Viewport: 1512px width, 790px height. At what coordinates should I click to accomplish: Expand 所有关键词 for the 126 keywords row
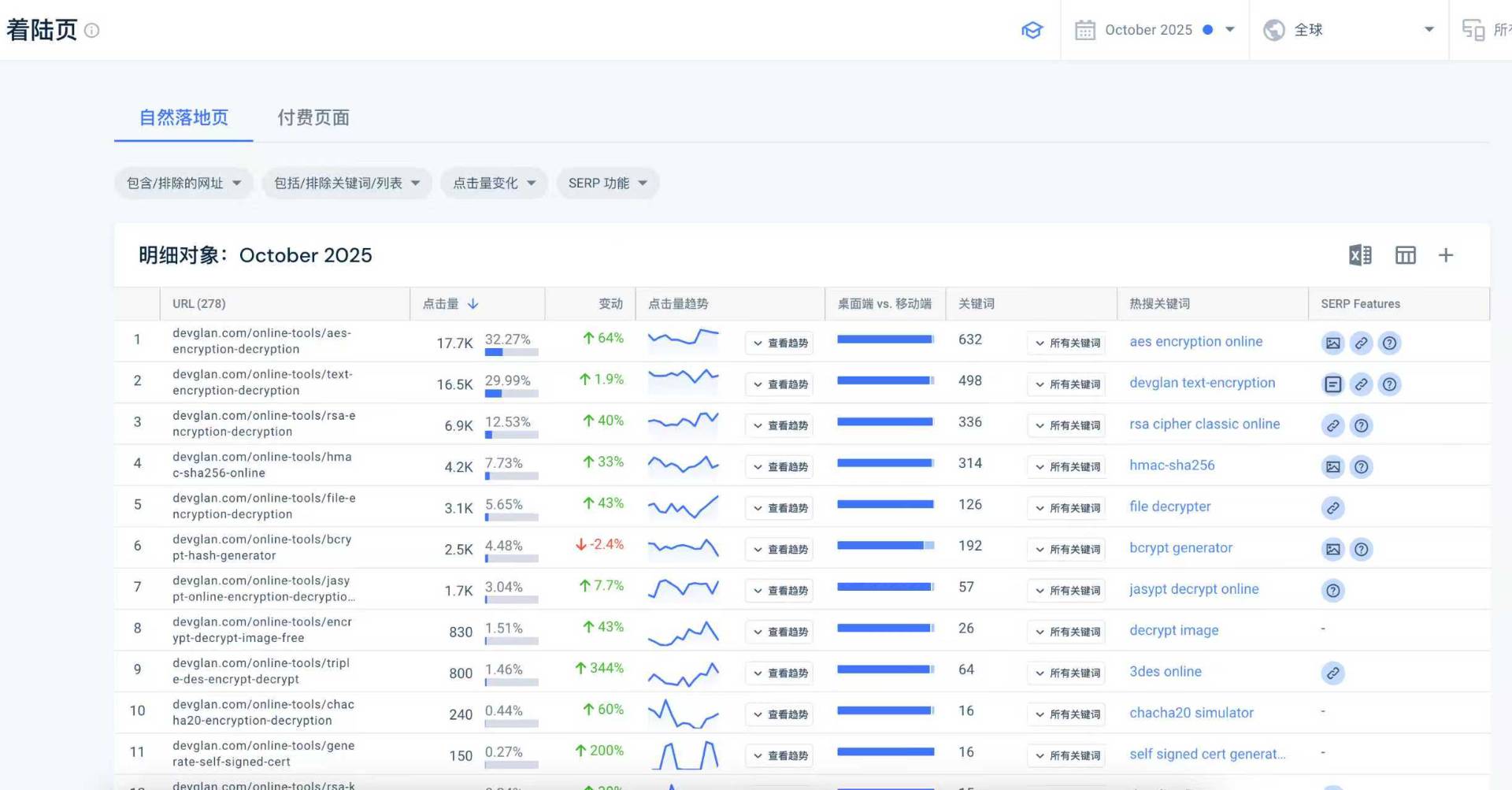pos(1067,508)
